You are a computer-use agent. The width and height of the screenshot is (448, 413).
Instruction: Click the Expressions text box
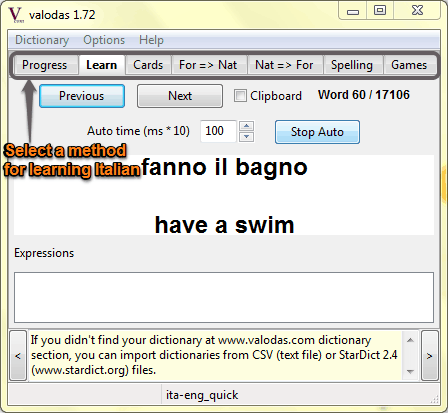pos(224,297)
